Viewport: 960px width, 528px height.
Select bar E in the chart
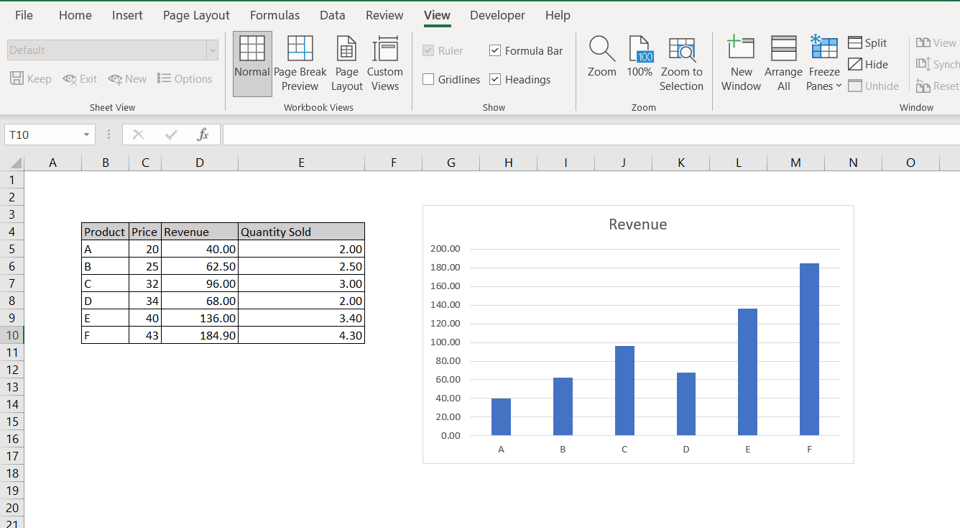748,372
